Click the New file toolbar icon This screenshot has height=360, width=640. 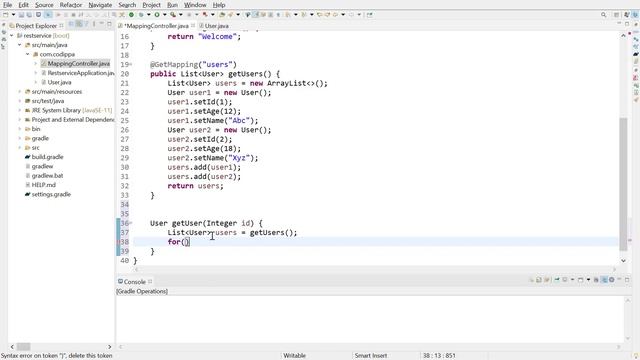pyautogui.click(x=6, y=15)
